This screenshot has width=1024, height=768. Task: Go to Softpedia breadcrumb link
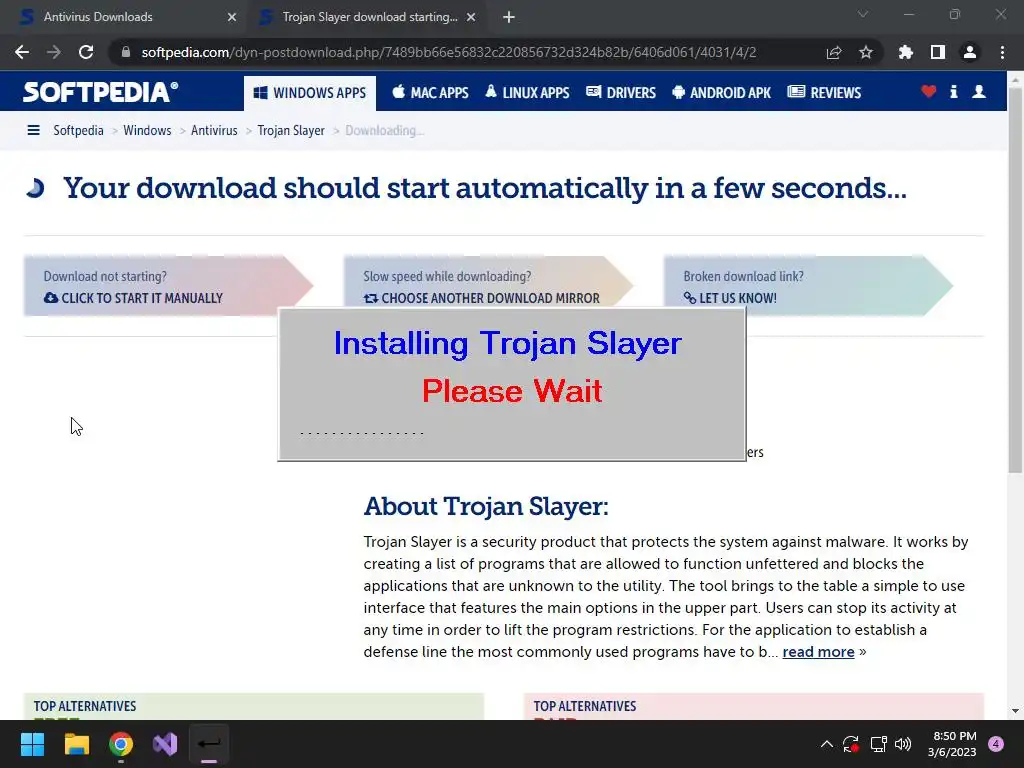78,131
